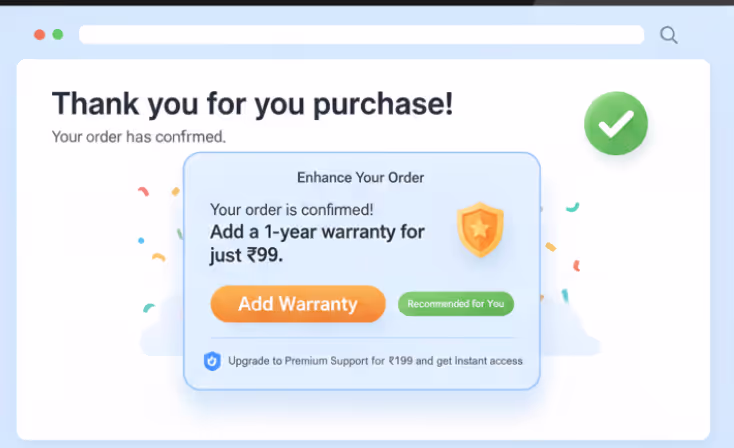
Task: Click the 'Thank you for you purchase!' heading
Action: tap(252, 103)
